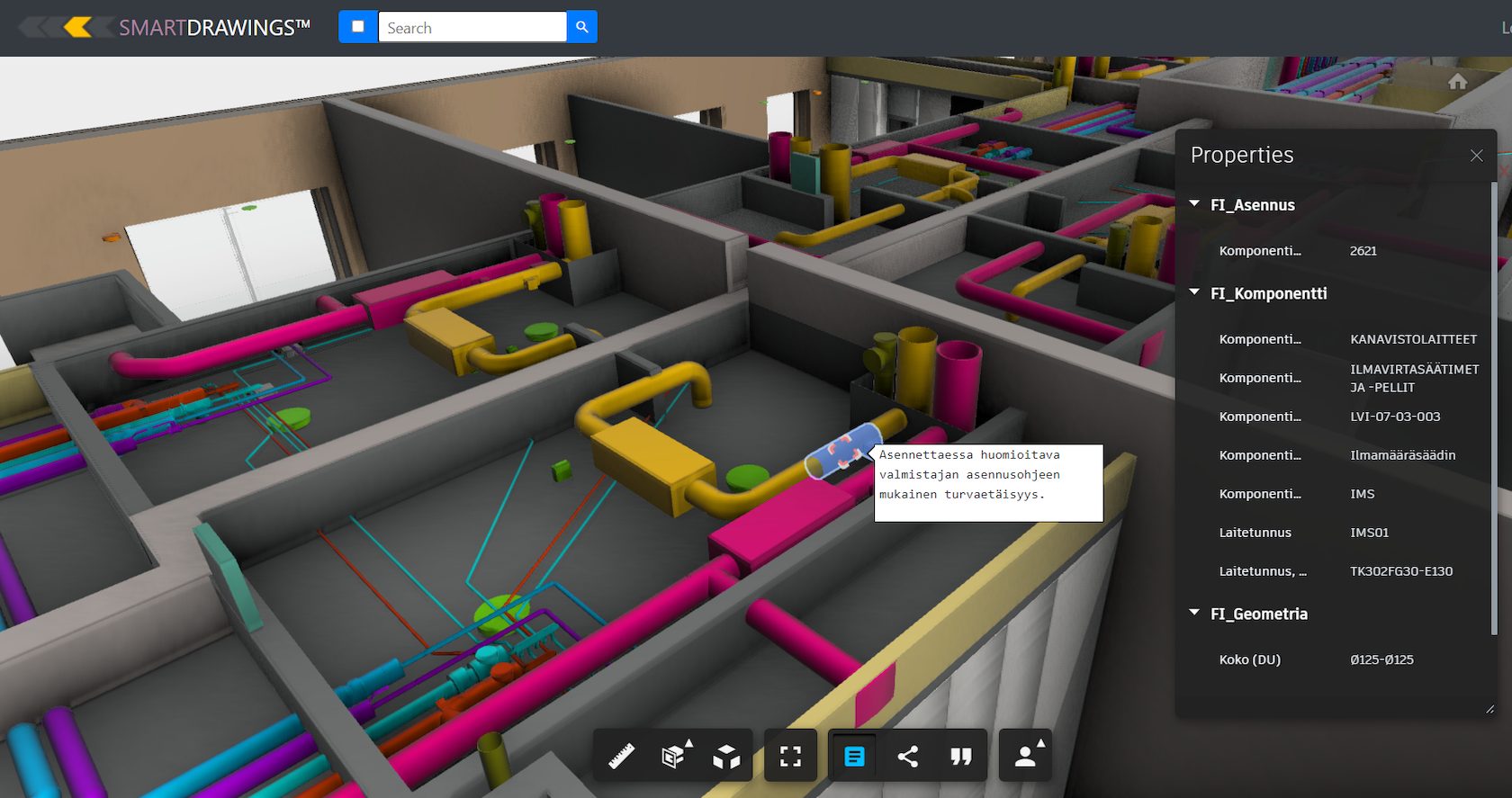Click the IMS value
The image size is (1512, 798).
(1363, 494)
